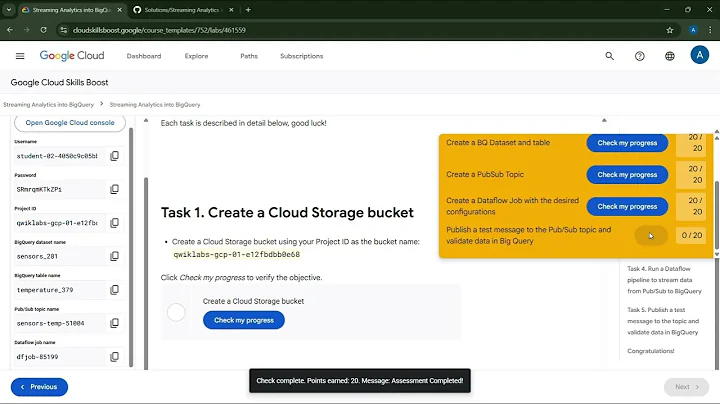Click the bucket name qwiklabs-gcp-01-e12fbdbb0e68 code

236,254
